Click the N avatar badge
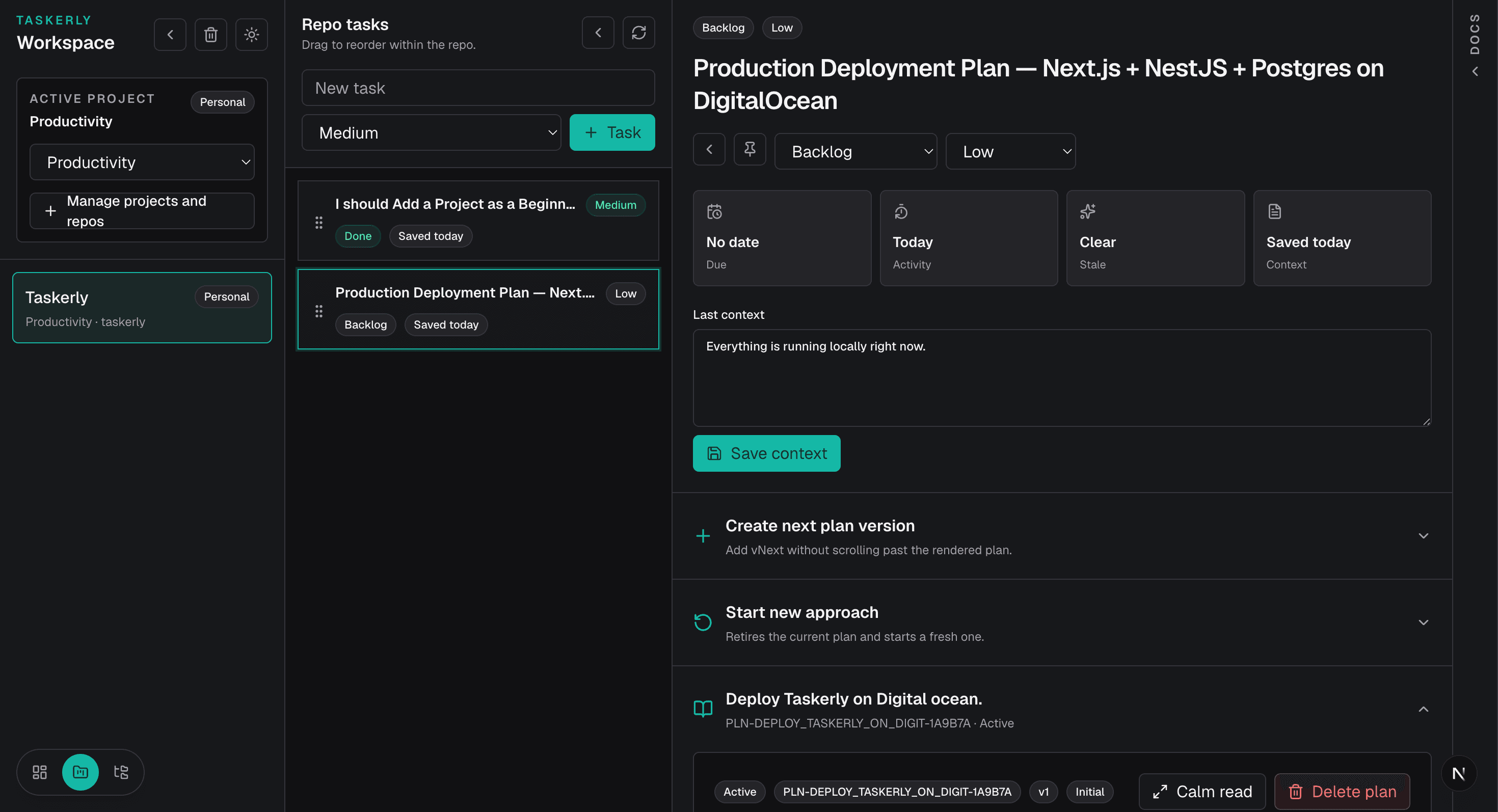The image size is (1498, 812). click(1458, 773)
